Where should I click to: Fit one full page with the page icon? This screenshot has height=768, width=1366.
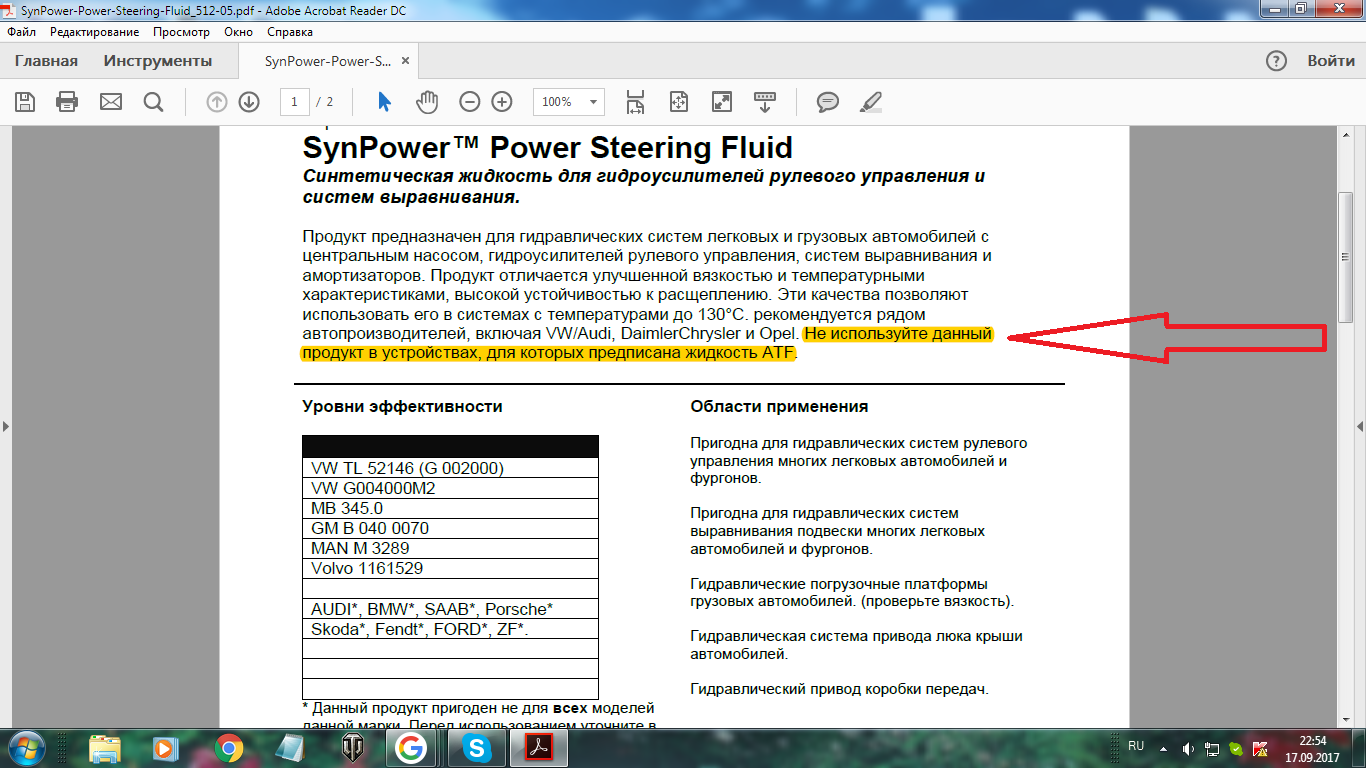click(679, 101)
